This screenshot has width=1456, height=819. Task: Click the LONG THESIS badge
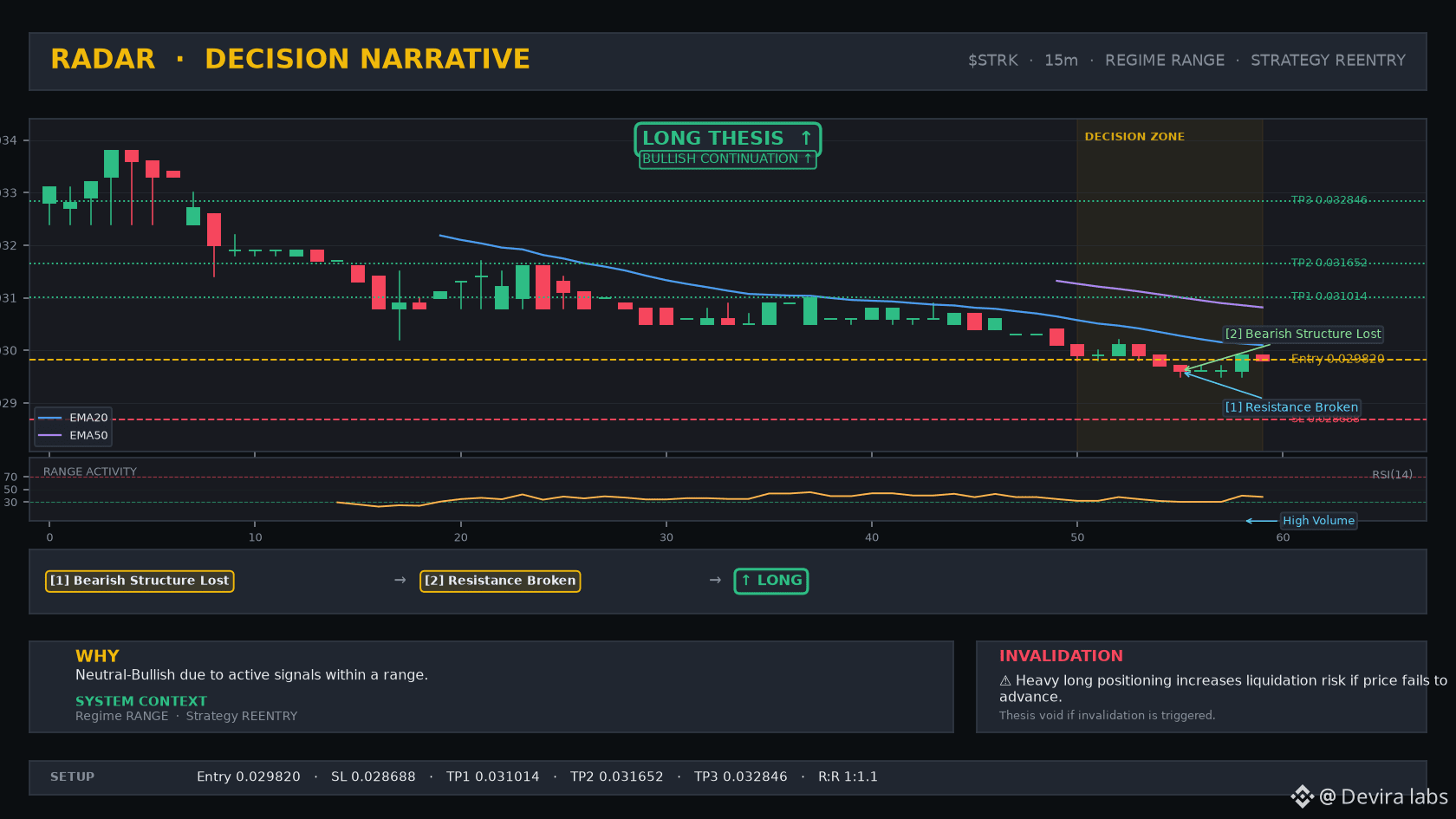(x=728, y=139)
